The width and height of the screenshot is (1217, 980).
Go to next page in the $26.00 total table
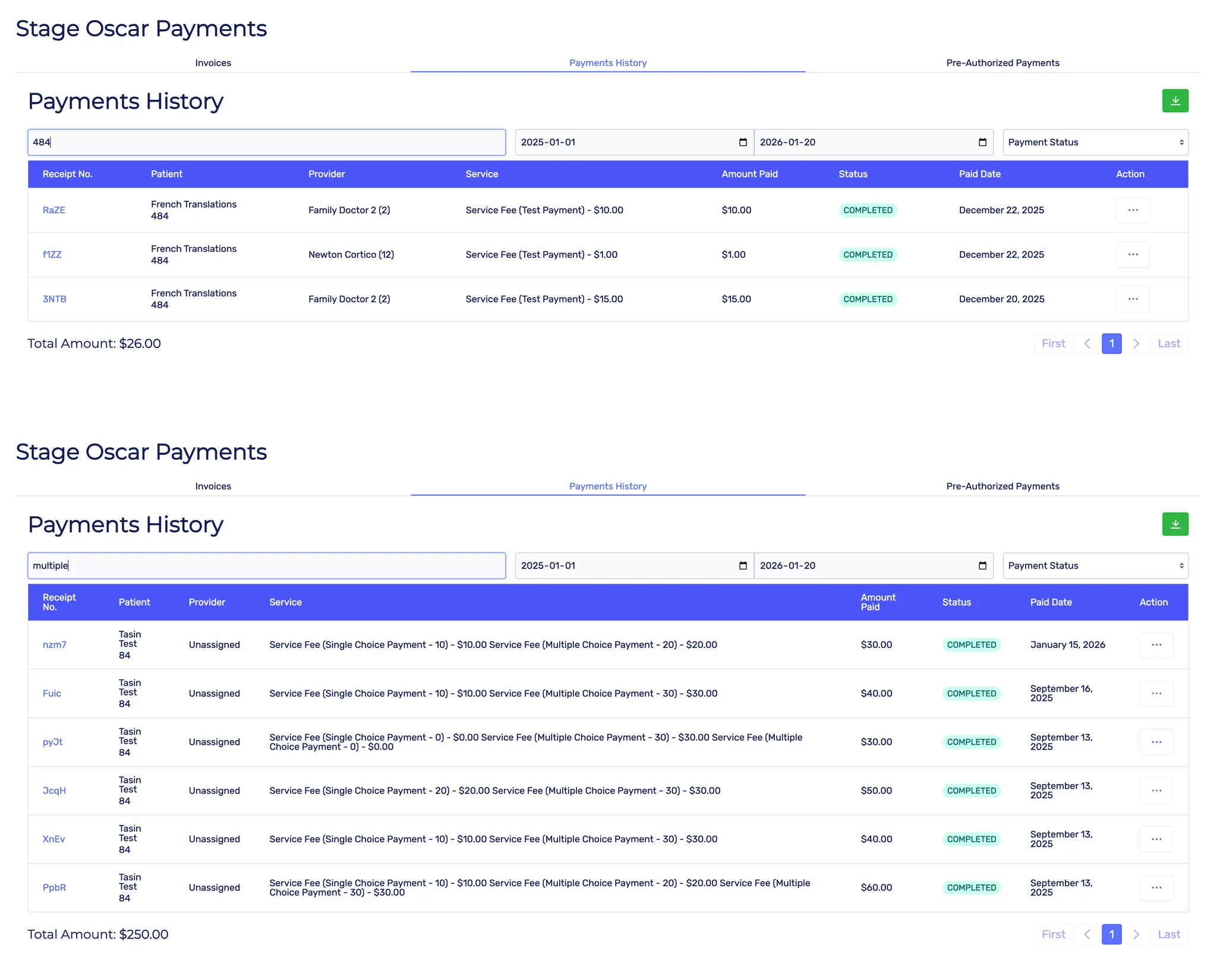pos(1136,344)
